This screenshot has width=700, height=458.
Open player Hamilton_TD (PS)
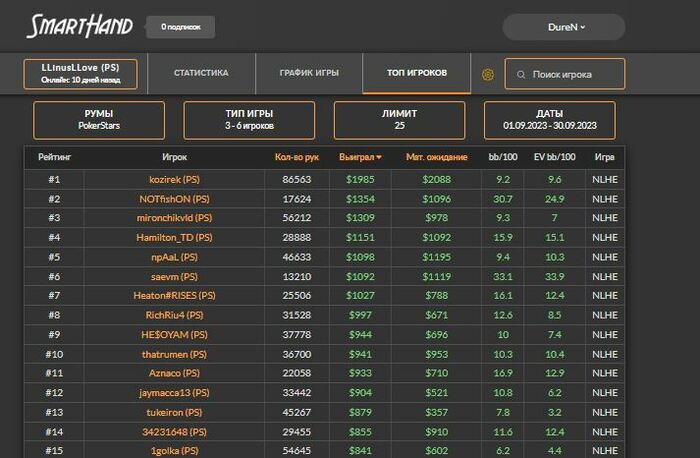(x=174, y=237)
